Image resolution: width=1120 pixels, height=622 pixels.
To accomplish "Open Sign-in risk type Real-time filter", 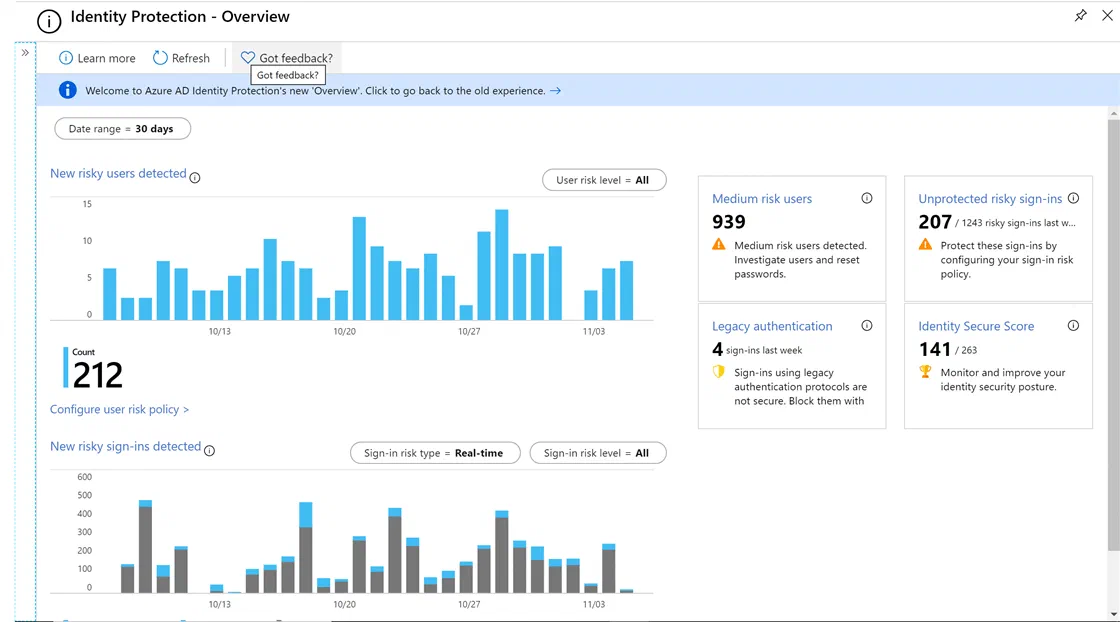I will (435, 453).
